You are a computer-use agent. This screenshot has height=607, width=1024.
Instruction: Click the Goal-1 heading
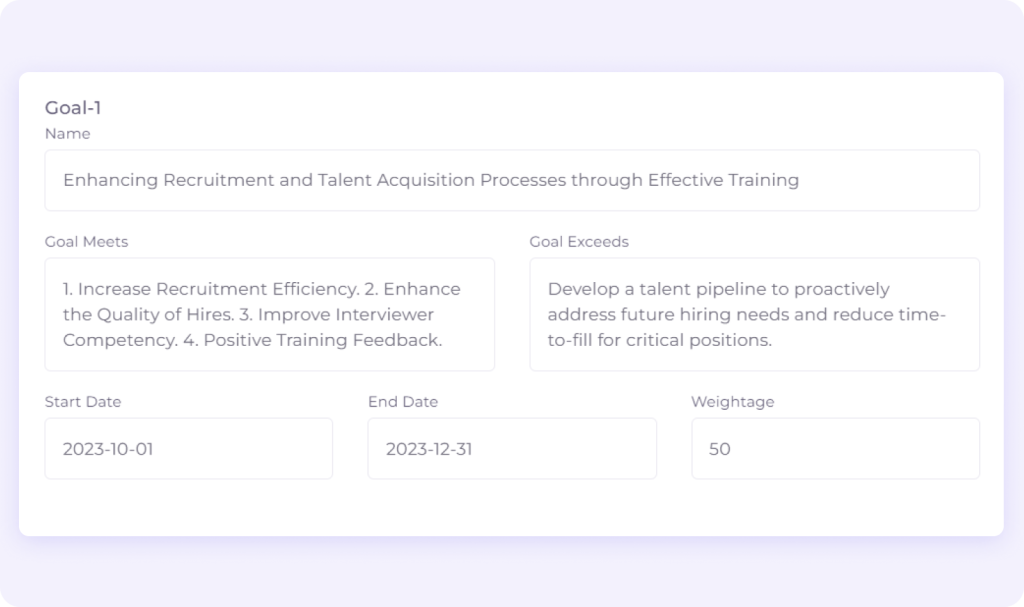[x=73, y=108]
